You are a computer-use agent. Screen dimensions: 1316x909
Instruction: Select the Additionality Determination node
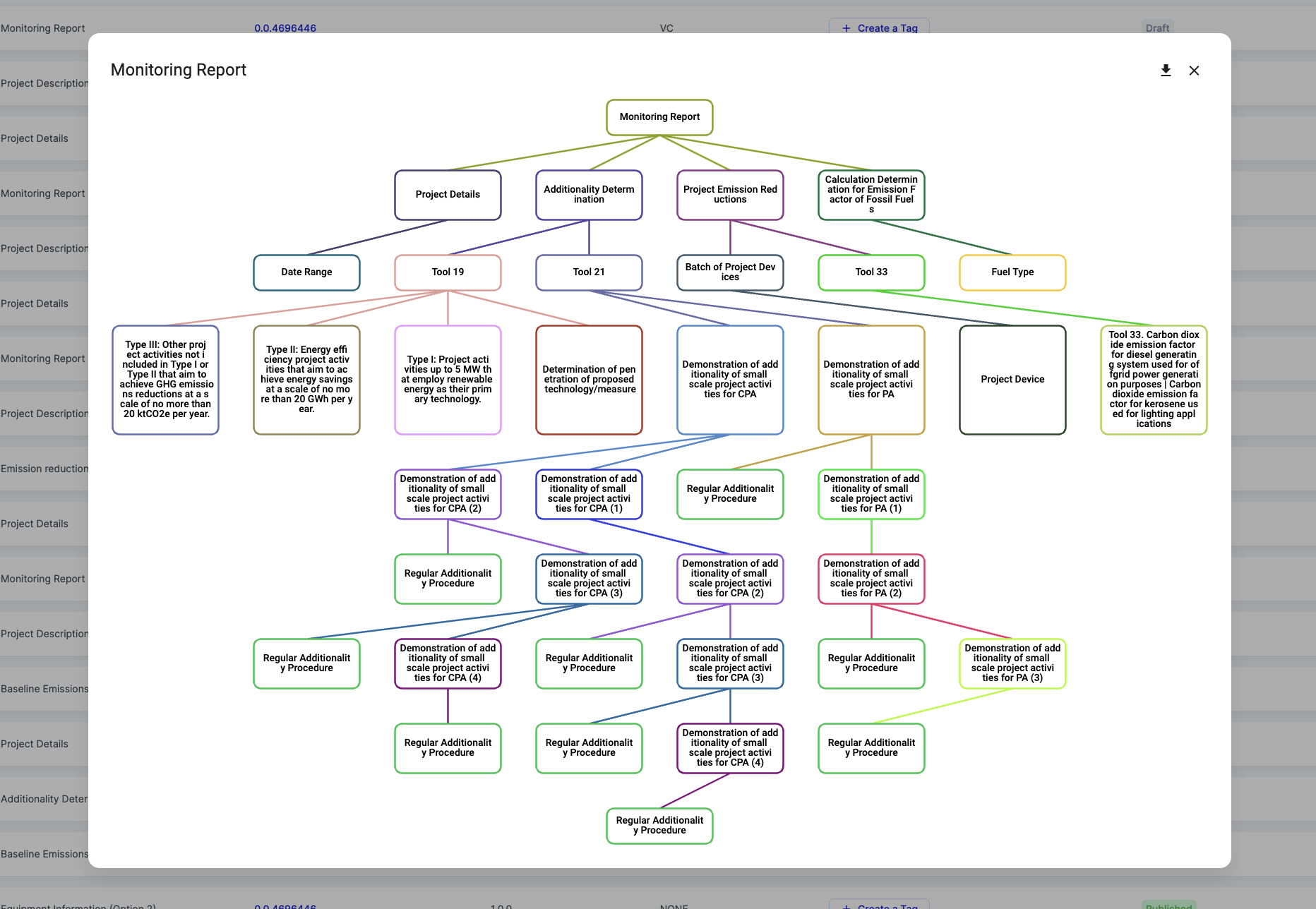point(589,195)
